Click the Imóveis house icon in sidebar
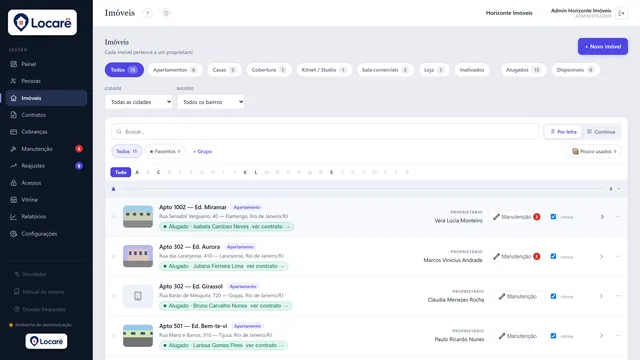 (x=13, y=98)
